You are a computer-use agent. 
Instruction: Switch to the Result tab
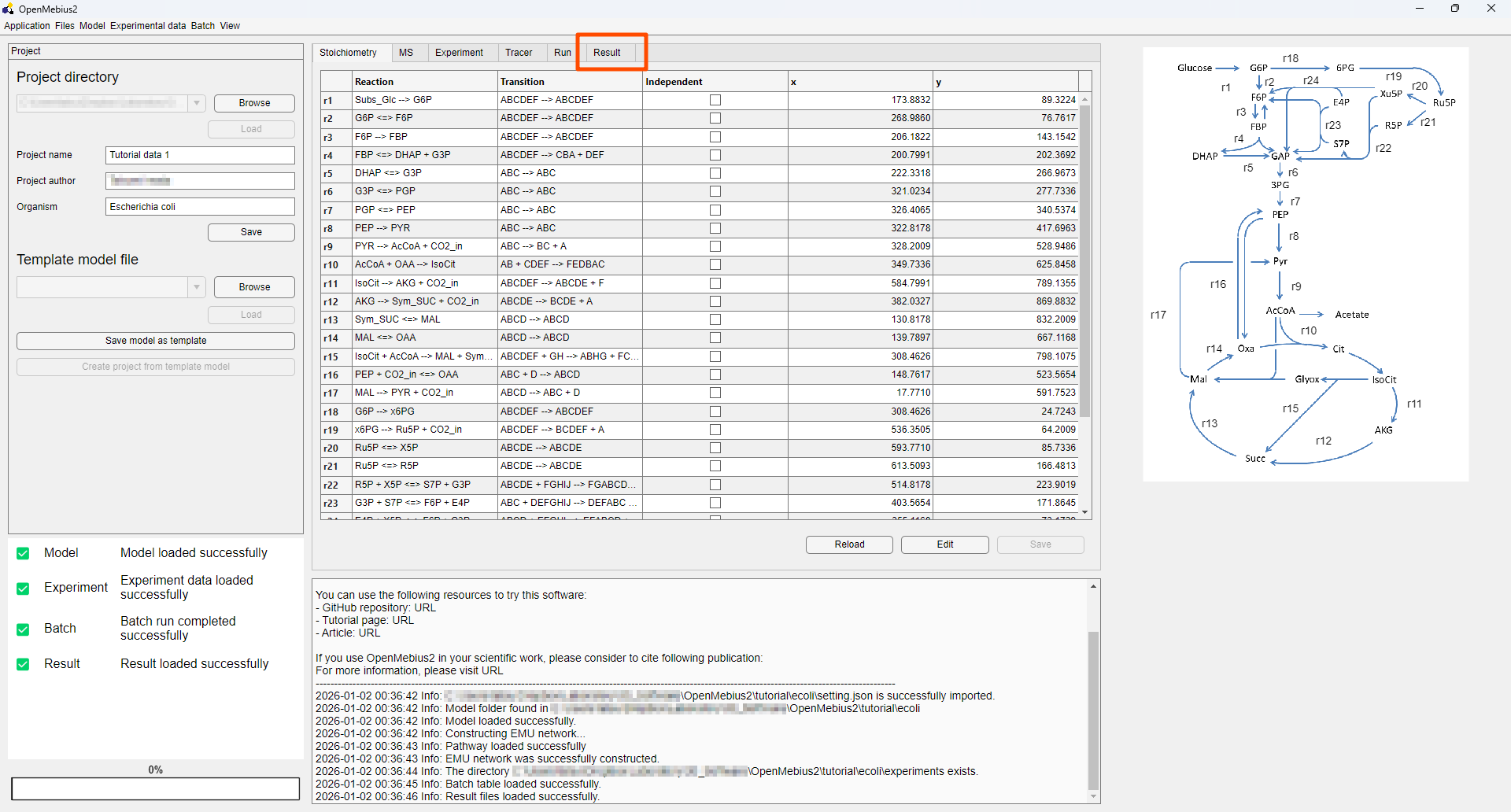[606, 52]
